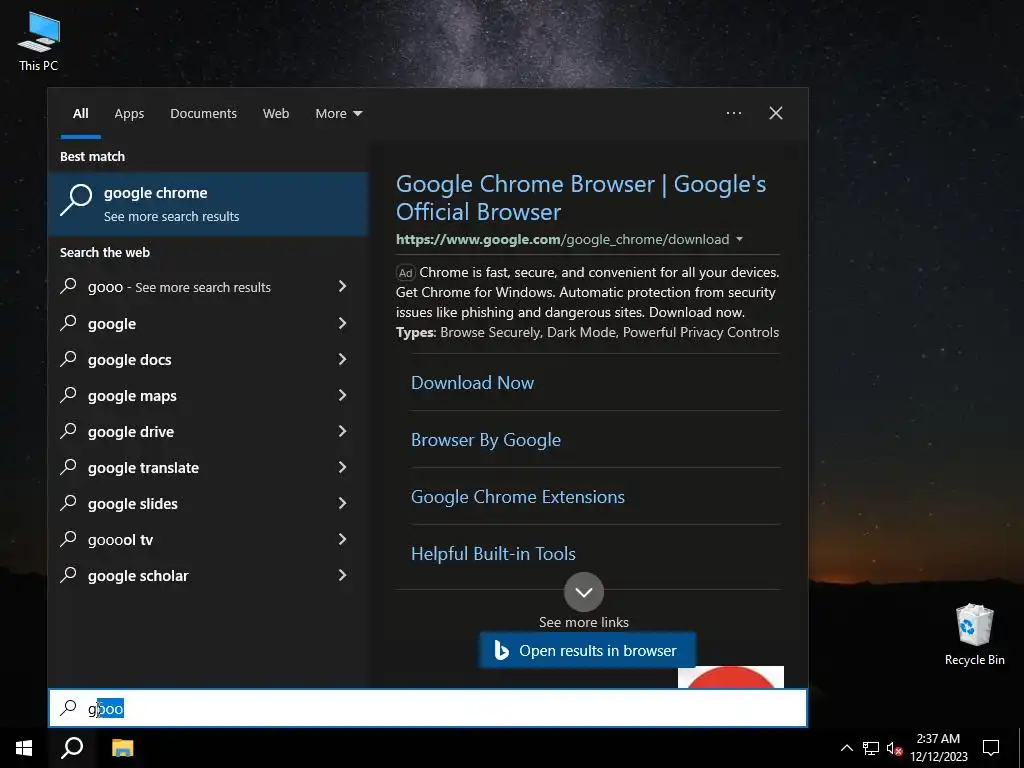1024x768 pixels.
Task: Expand the arrow beside google translate
Action: coord(342,467)
